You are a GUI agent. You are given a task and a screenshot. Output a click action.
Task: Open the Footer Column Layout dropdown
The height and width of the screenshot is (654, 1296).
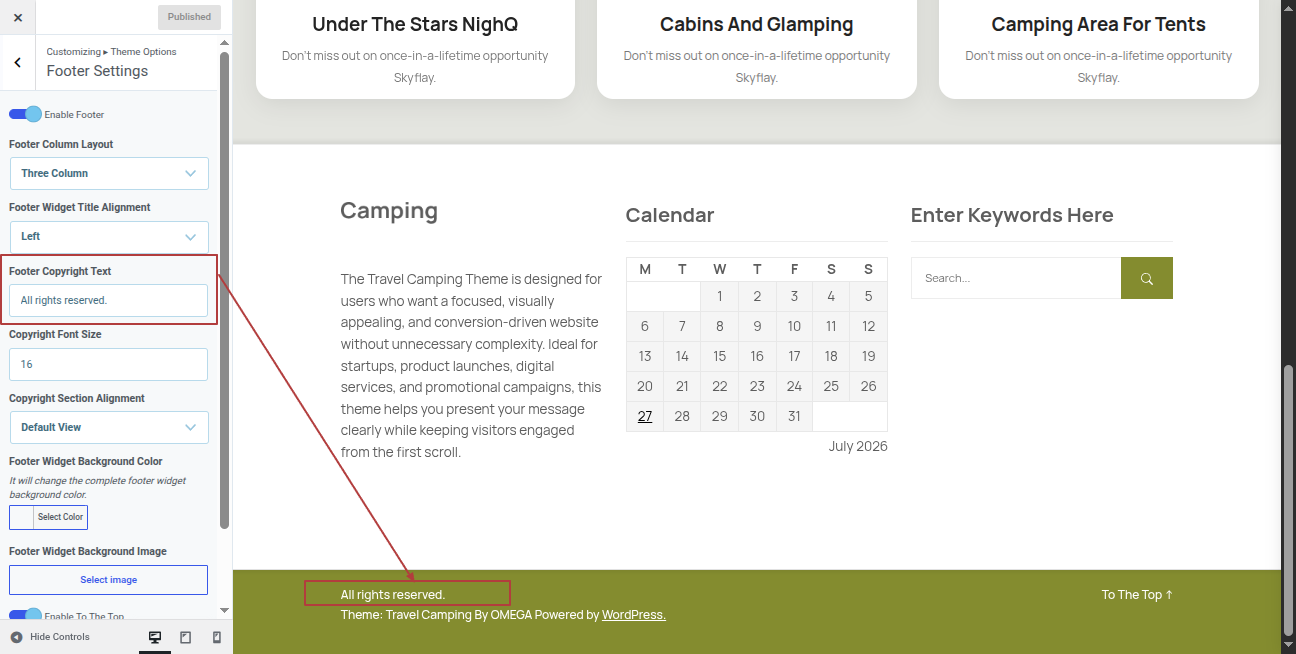(x=109, y=173)
